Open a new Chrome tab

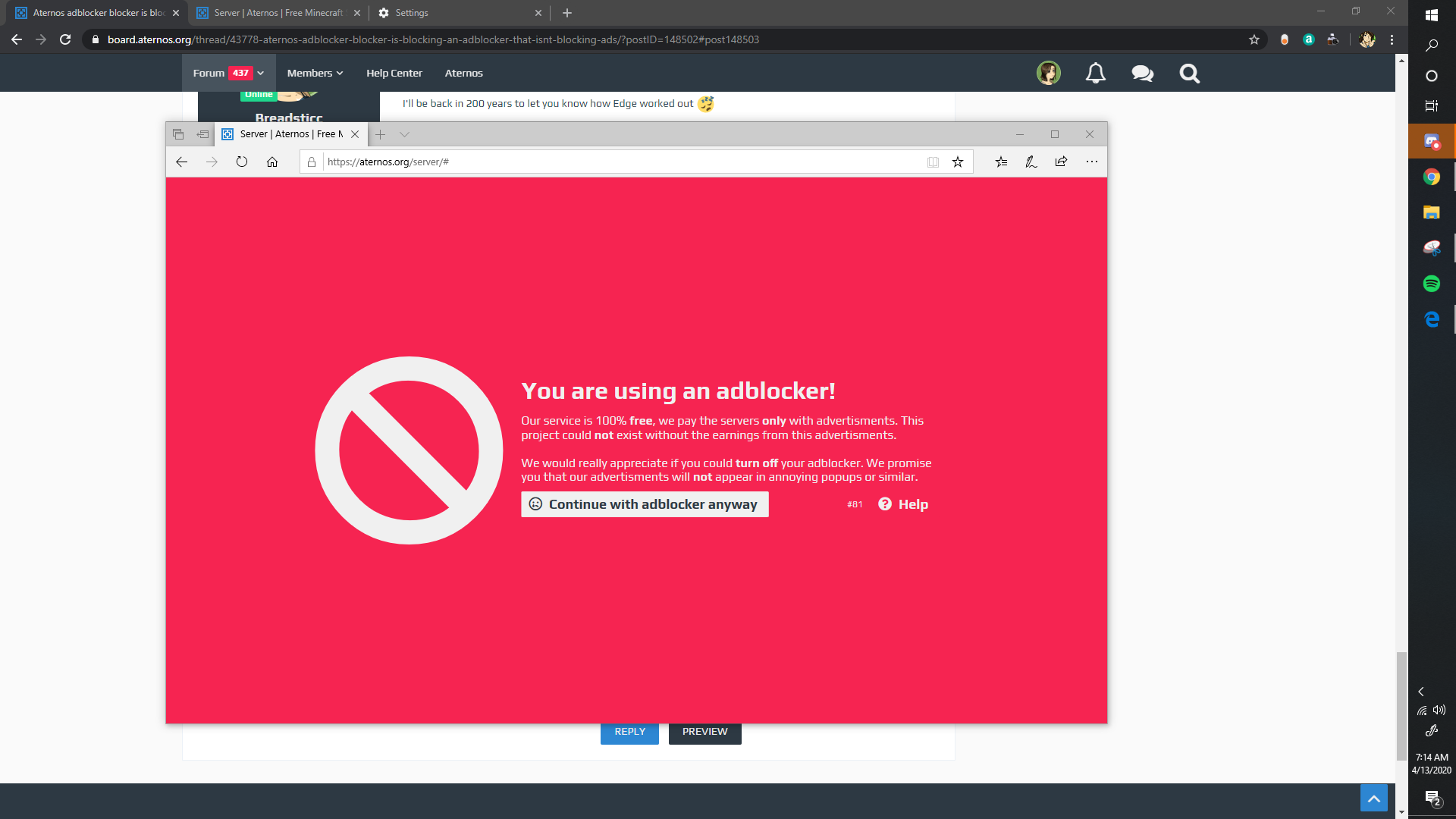pos(567,13)
